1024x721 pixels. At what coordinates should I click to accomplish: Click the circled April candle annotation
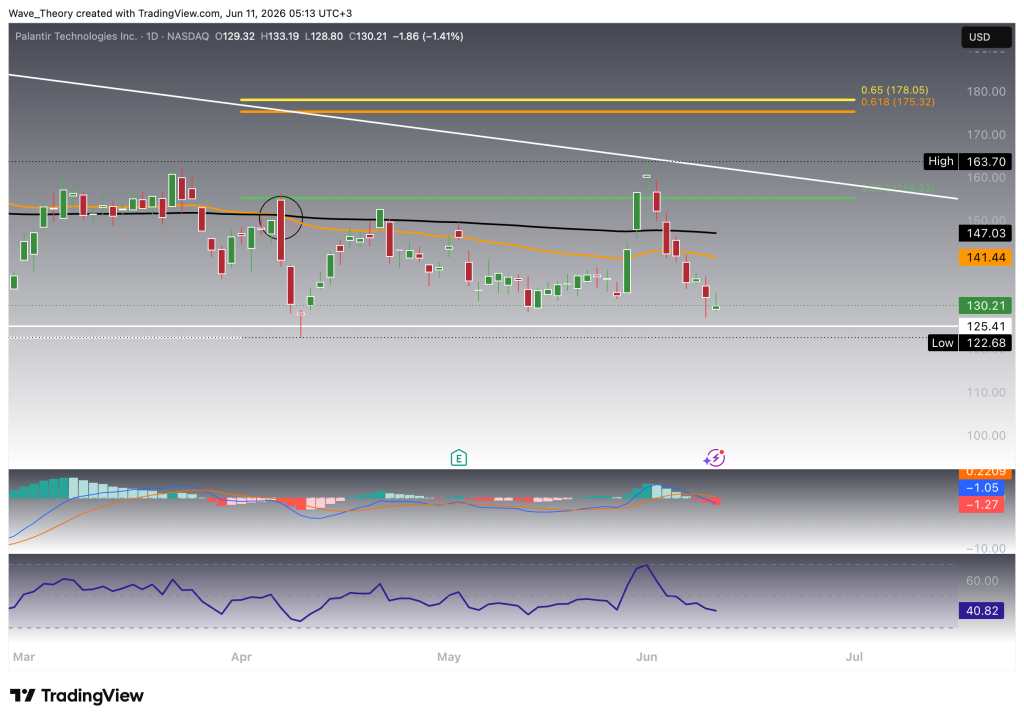pos(281,217)
